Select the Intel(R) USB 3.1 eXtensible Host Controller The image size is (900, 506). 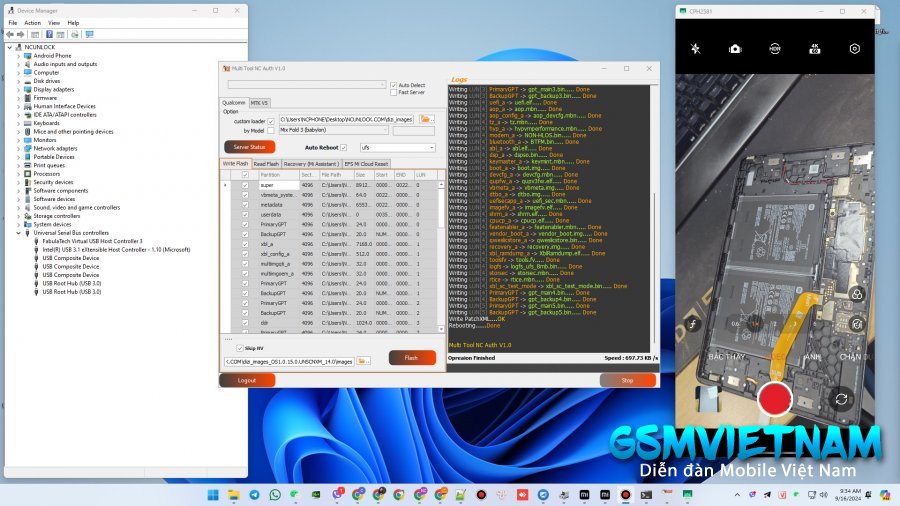(x=117, y=250)
